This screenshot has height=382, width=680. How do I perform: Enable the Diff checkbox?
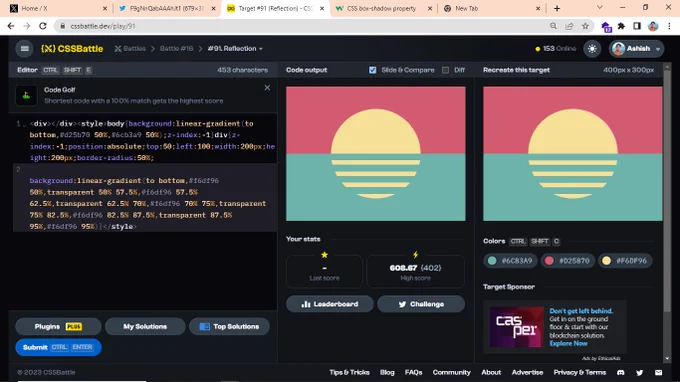click(x=445, y=70)
